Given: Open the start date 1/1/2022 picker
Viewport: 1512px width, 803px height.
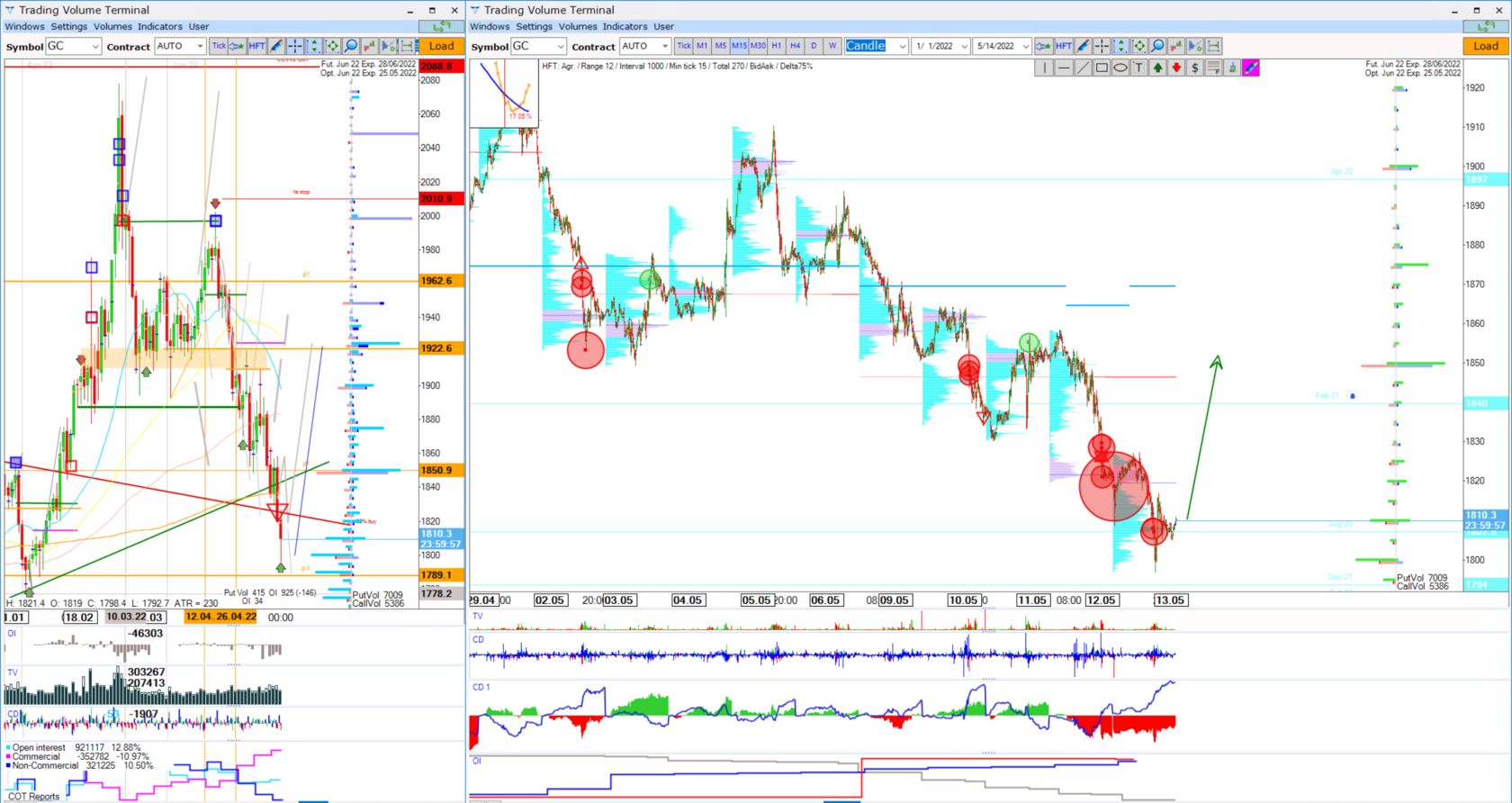Looking at the screenshot, I should [x=940, y=46].
